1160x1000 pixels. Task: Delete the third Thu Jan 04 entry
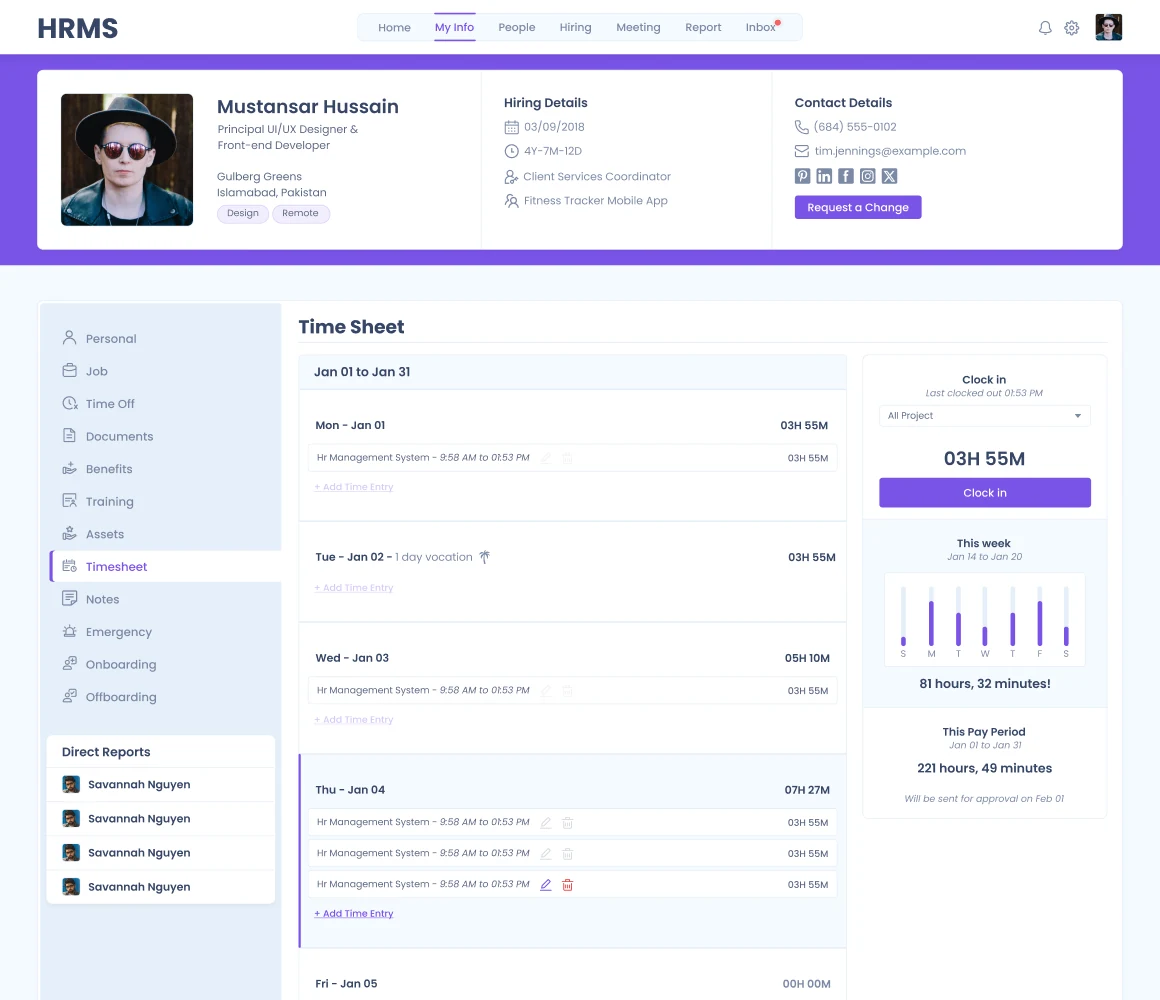point(567,885)
